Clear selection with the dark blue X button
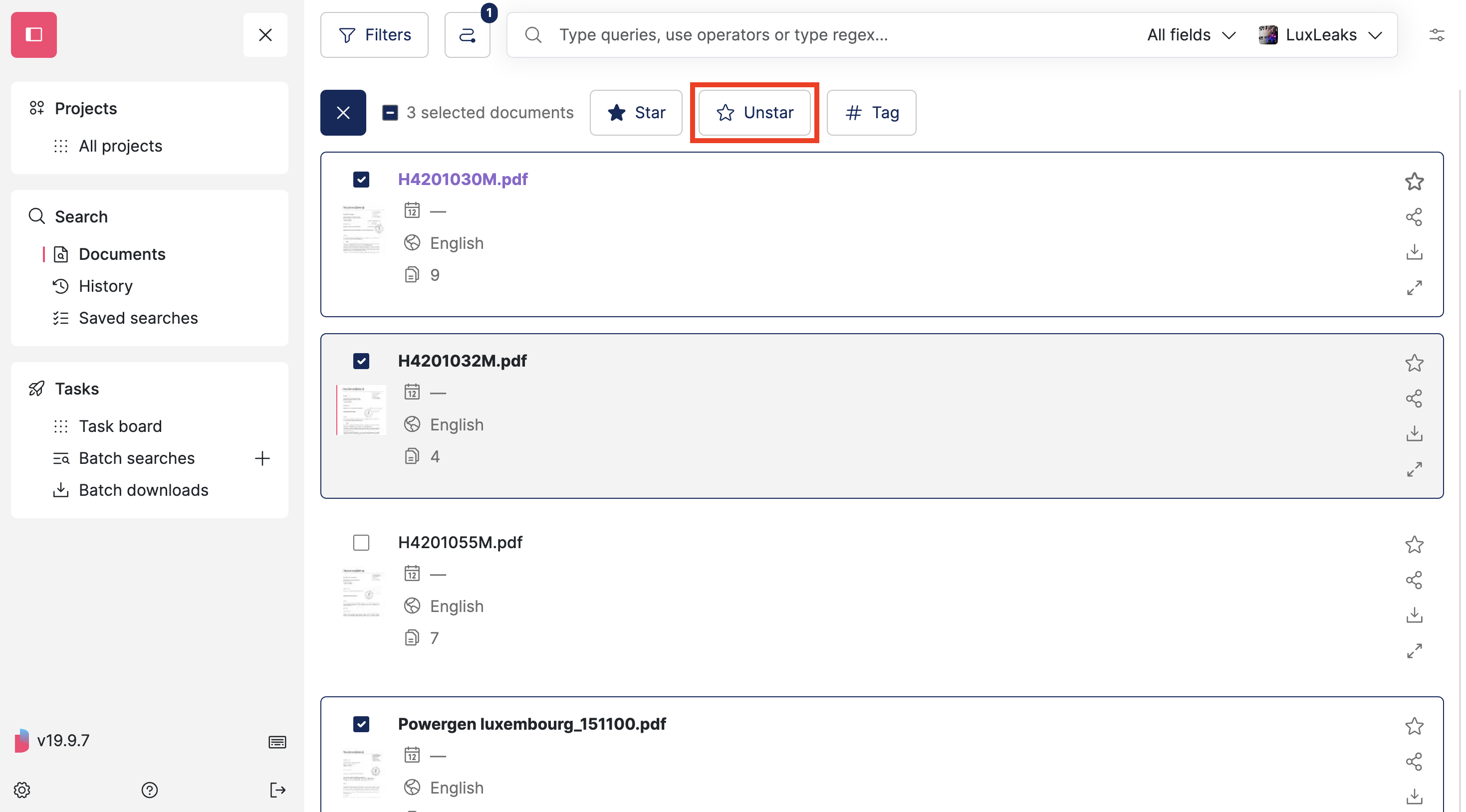This screenshot has height=812, width=1466. pos(343,113)
